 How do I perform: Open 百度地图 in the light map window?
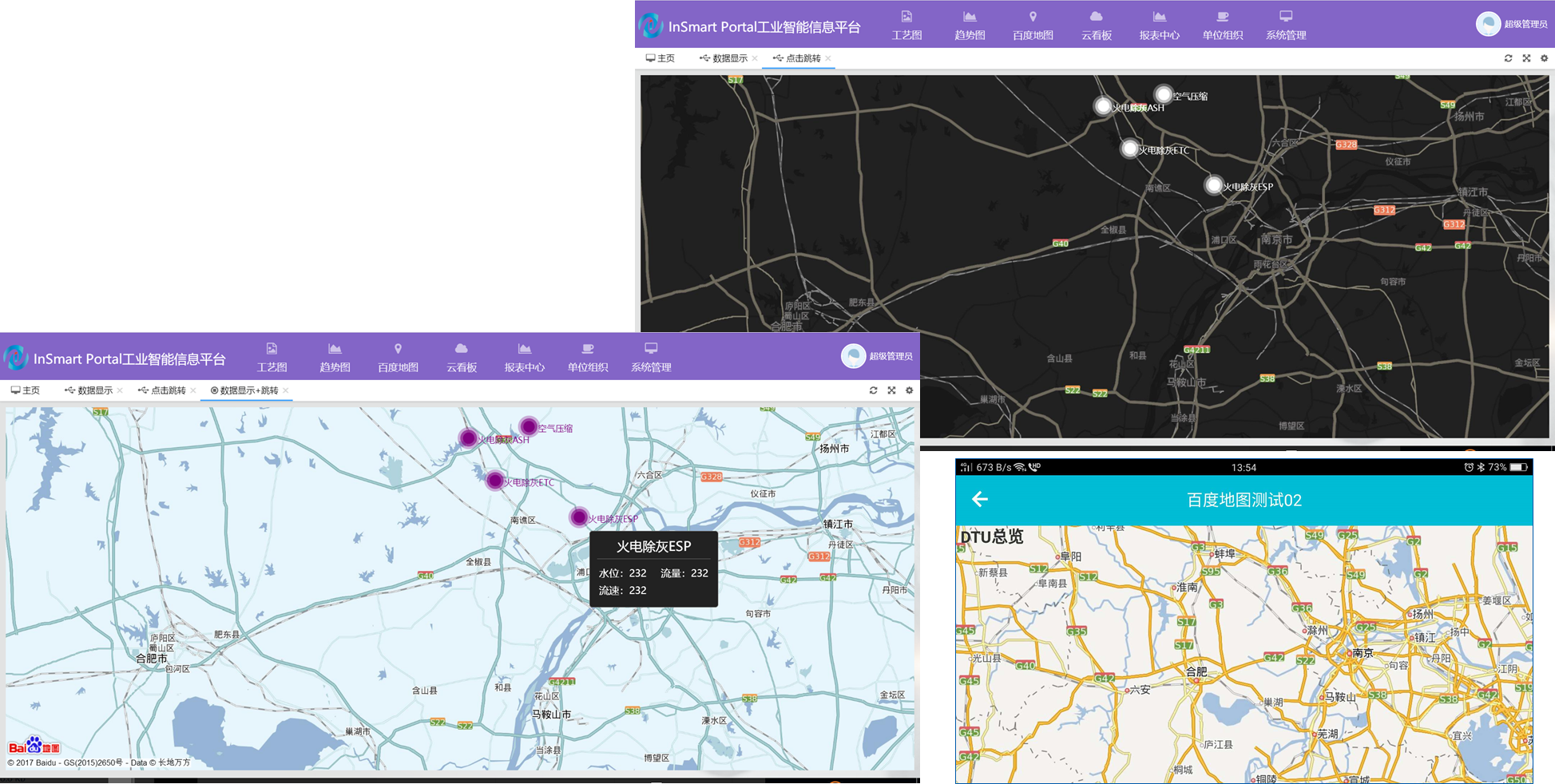click(x=398, y=358)
